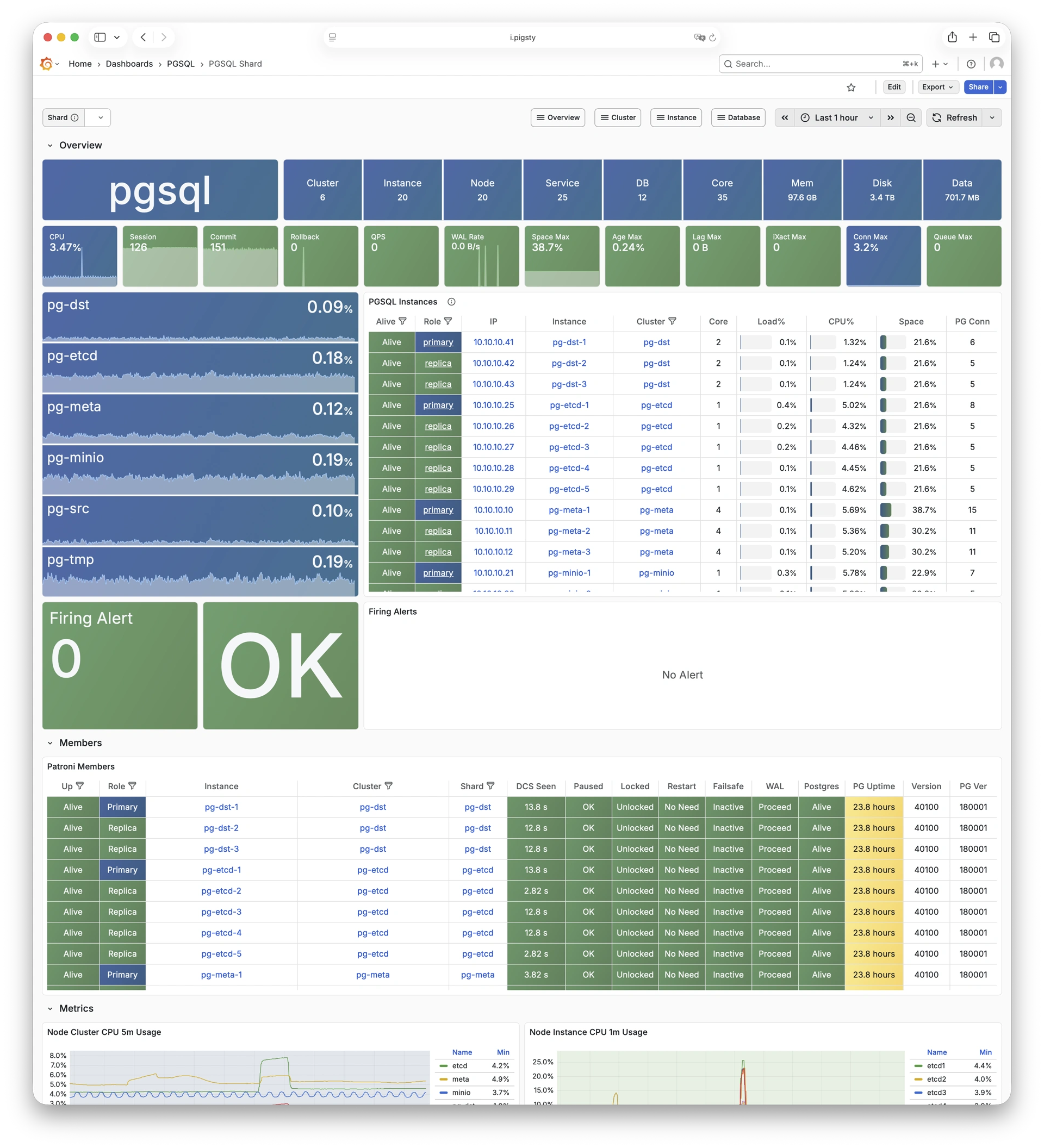Shift time range forward with double-right arrows
Screen dimensions: 1044x1148
(890, 117)
